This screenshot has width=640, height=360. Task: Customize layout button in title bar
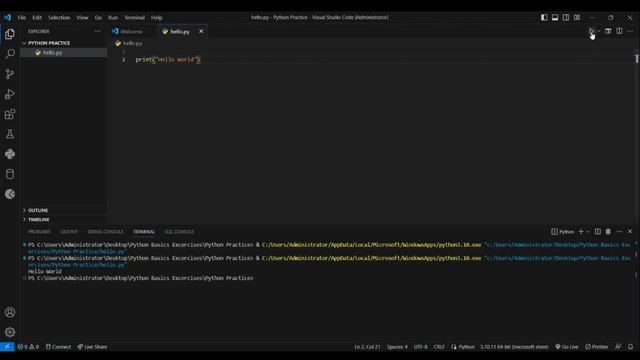pyautogui.click(x=577, y=18)
